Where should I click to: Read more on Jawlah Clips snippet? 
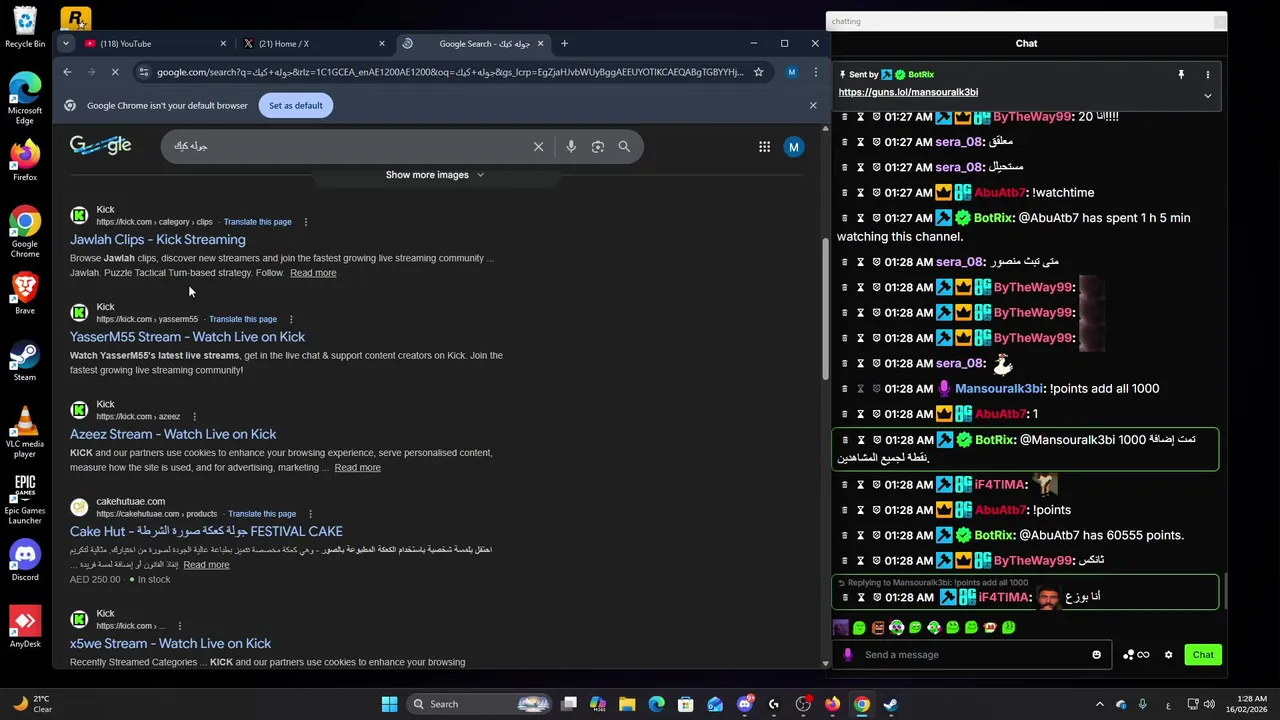(x=313, y=273)
